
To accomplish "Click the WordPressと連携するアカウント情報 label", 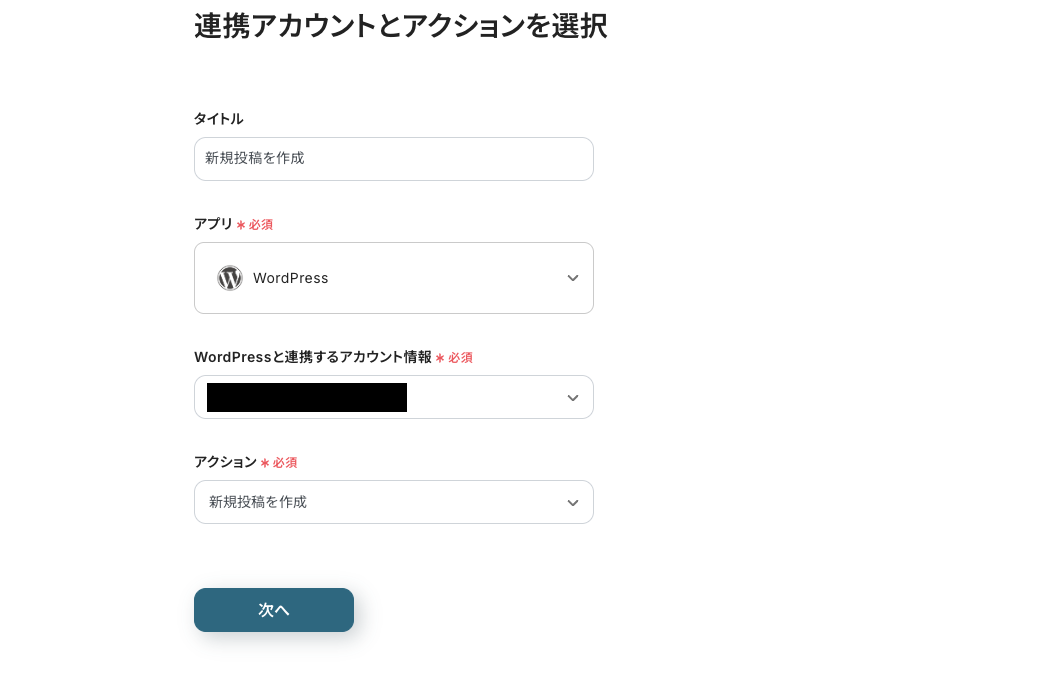I will (x=312, y=357).
